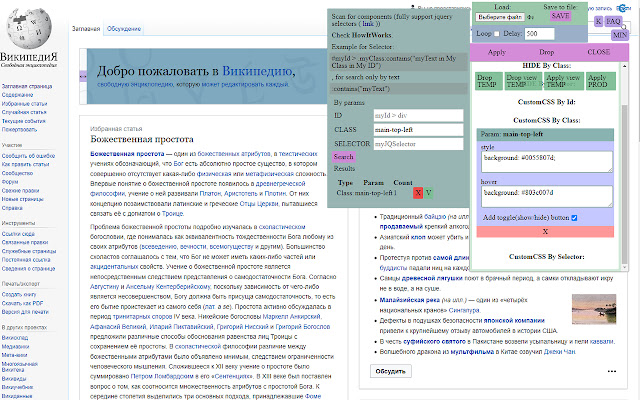Screen dimensions: 640x400
Task: Edit the style textarea for main-top-left
Action: tap(547, 162)
